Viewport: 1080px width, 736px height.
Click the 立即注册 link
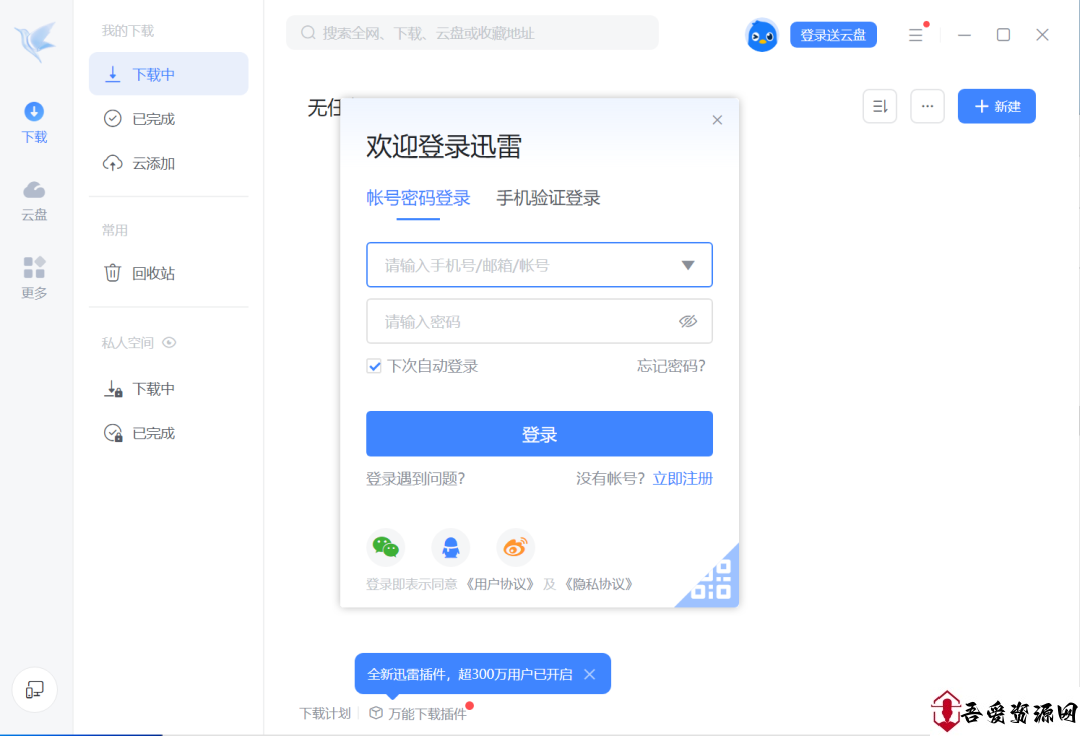point(682,478)
